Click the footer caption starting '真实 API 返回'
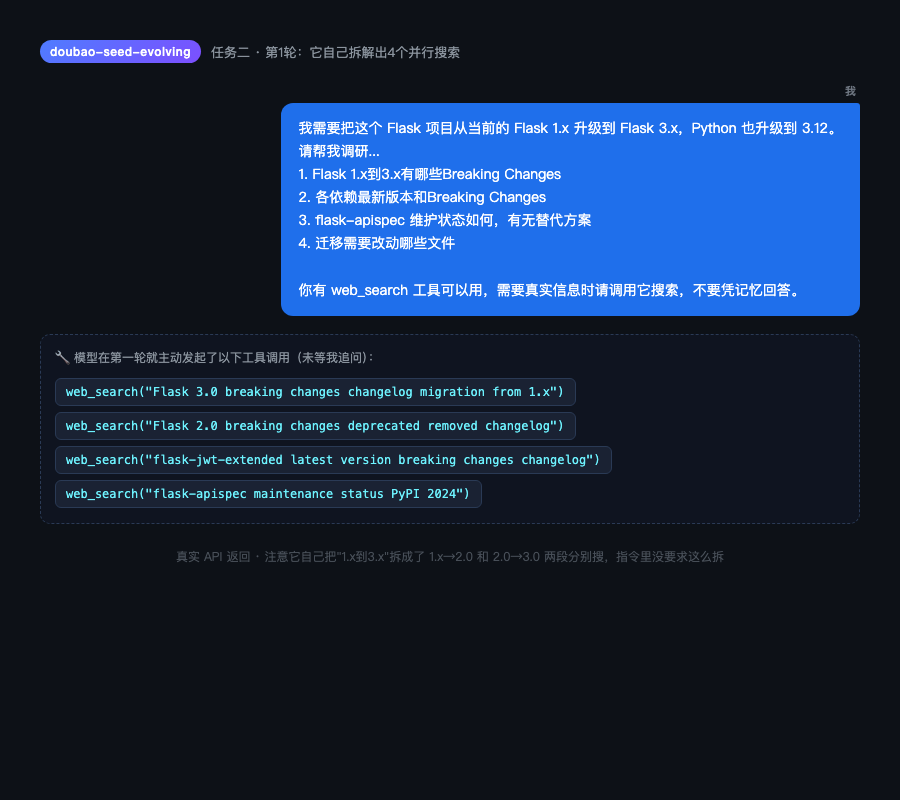The width and height of the screenshot is (900, 800). (x=449, y=557)
